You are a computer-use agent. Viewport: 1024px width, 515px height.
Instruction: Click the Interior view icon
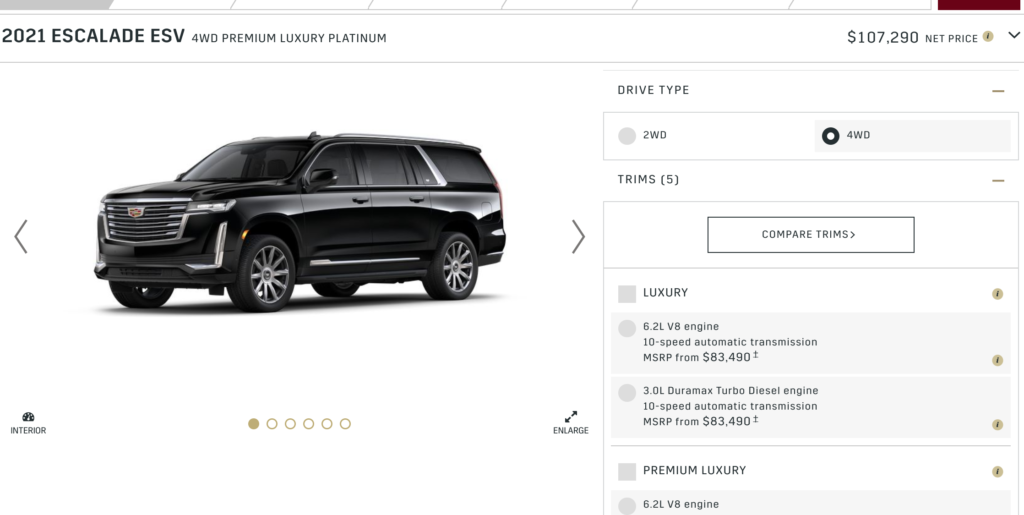(x=28, y=418)
